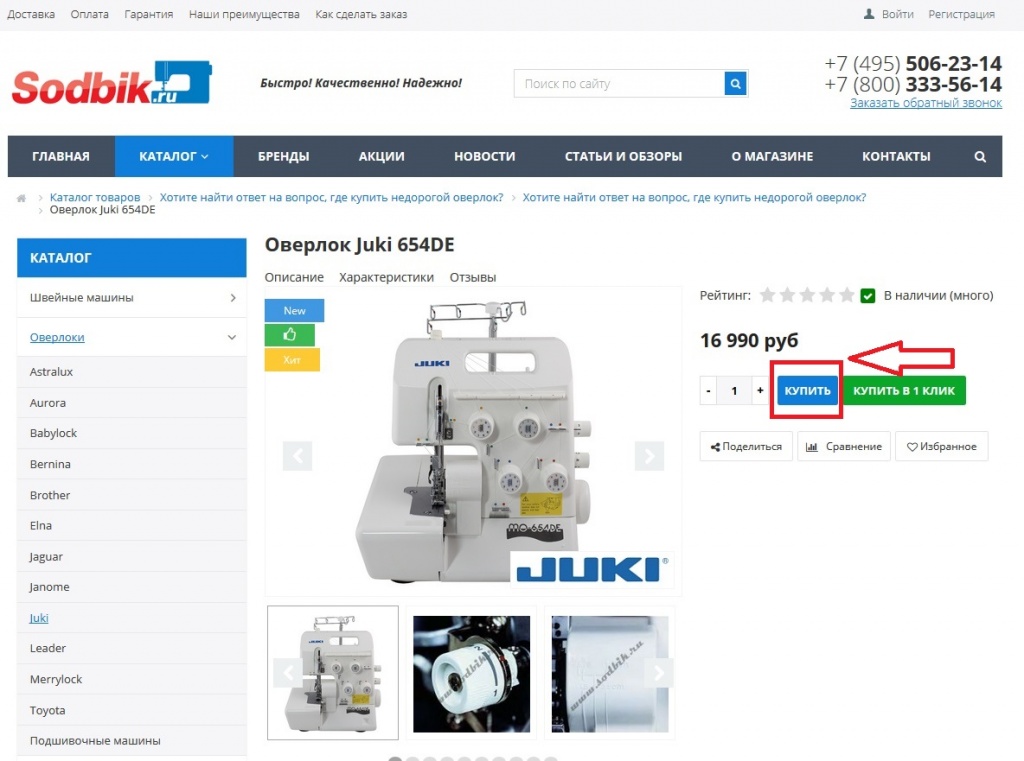Click the blue КУПИТЬ button
The height and width of the screenshot is (761, 1024).
point(807,391)
